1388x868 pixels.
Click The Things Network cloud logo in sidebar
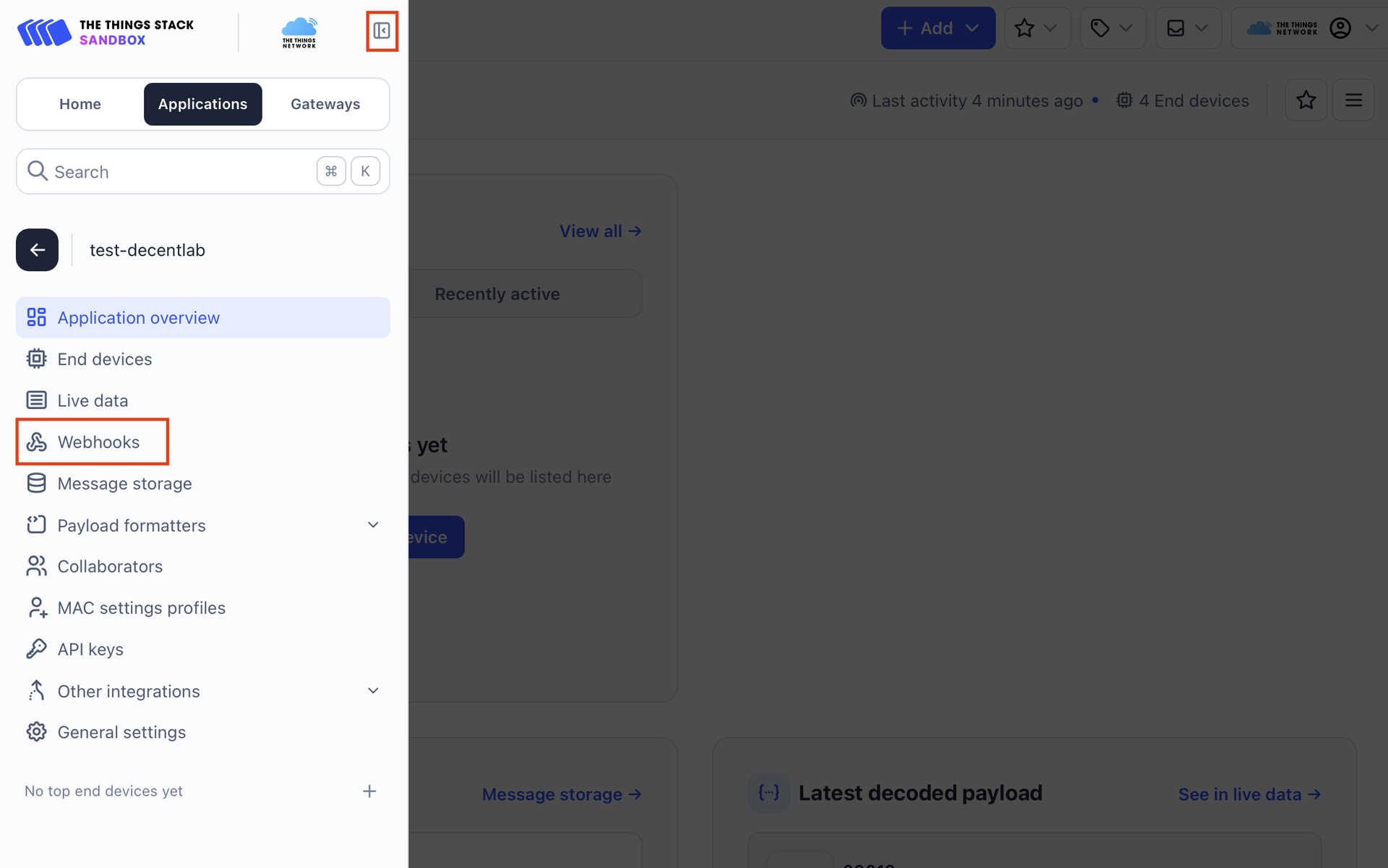coord(299,33)
